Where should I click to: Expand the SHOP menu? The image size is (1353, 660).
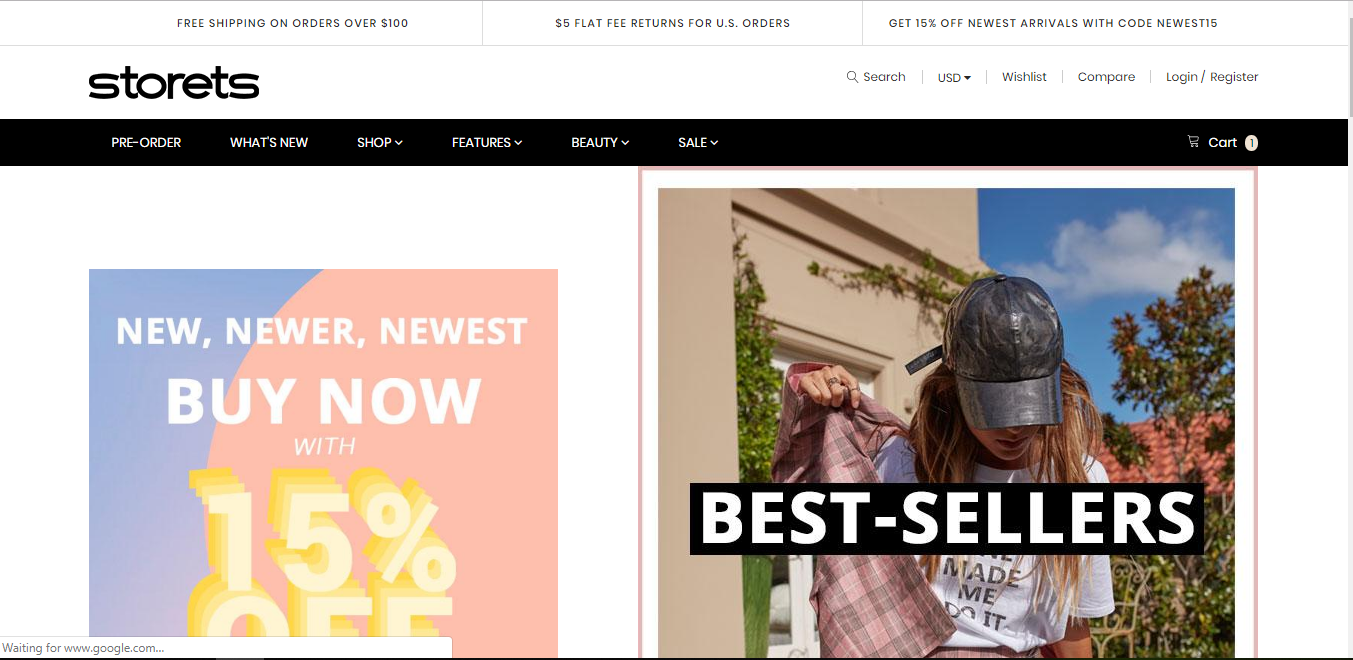tap(380, 142)
